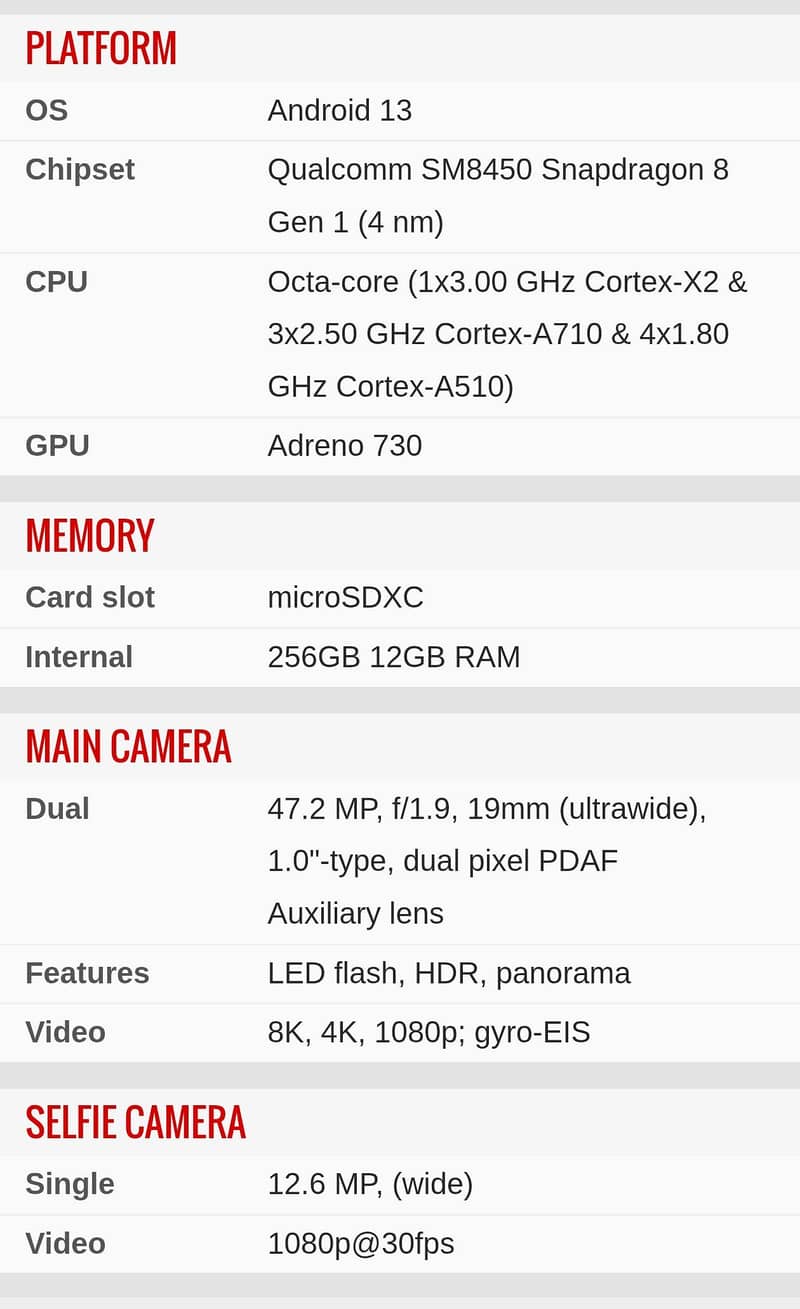Select the MEMORY section header

(x=90, y=536)
